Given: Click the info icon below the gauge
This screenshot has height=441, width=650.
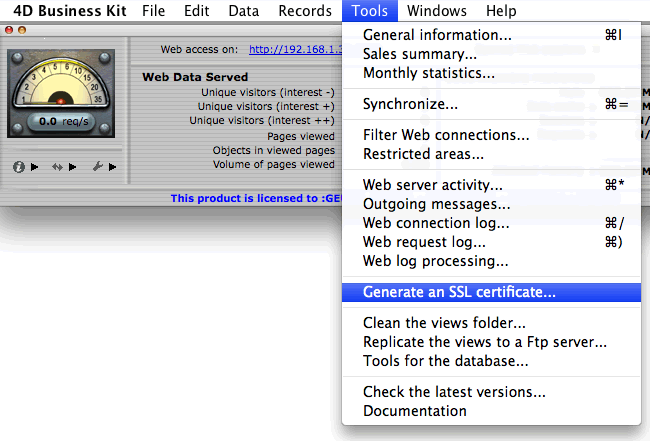Looking at the screenshot, I should pos(19,167).
